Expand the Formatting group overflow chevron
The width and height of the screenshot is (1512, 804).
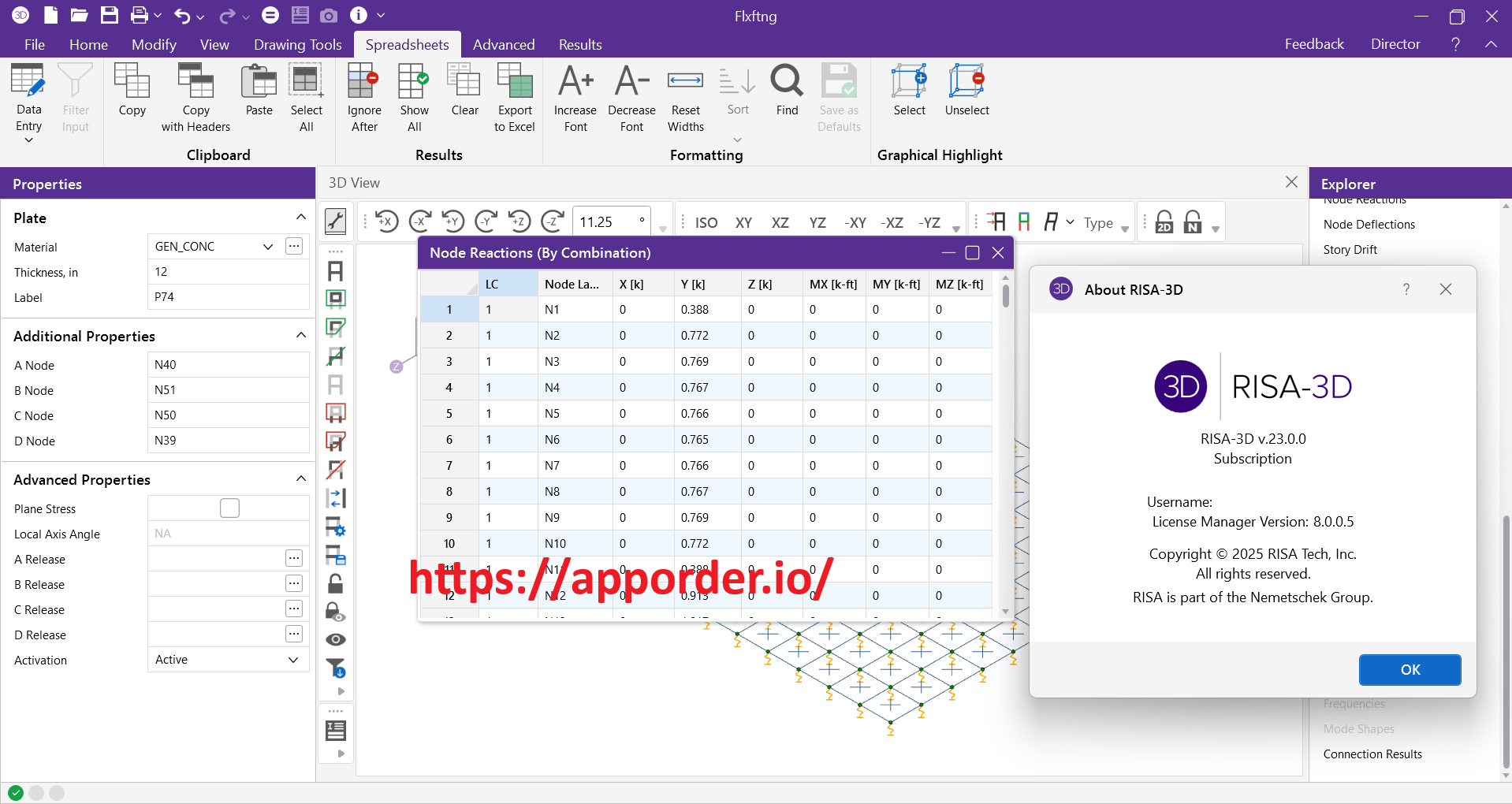pos(737,140)
